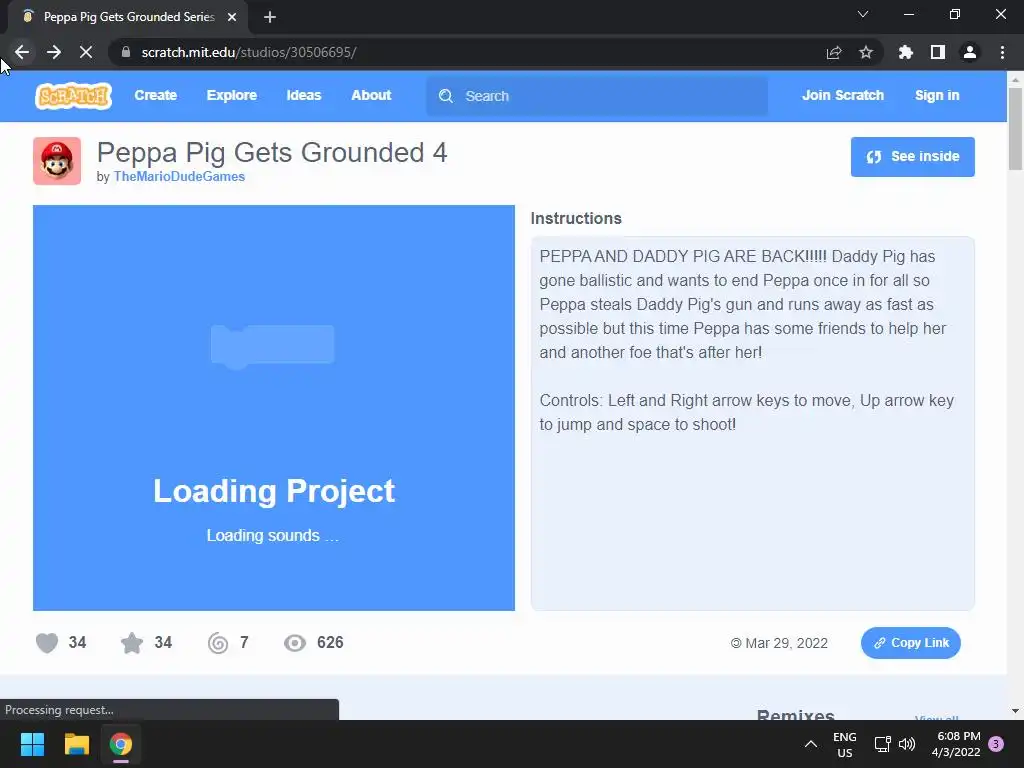Open the tab search chevron
This screenshot has height=768, width=1024.
pyautogui.click(x=863, y=14)
